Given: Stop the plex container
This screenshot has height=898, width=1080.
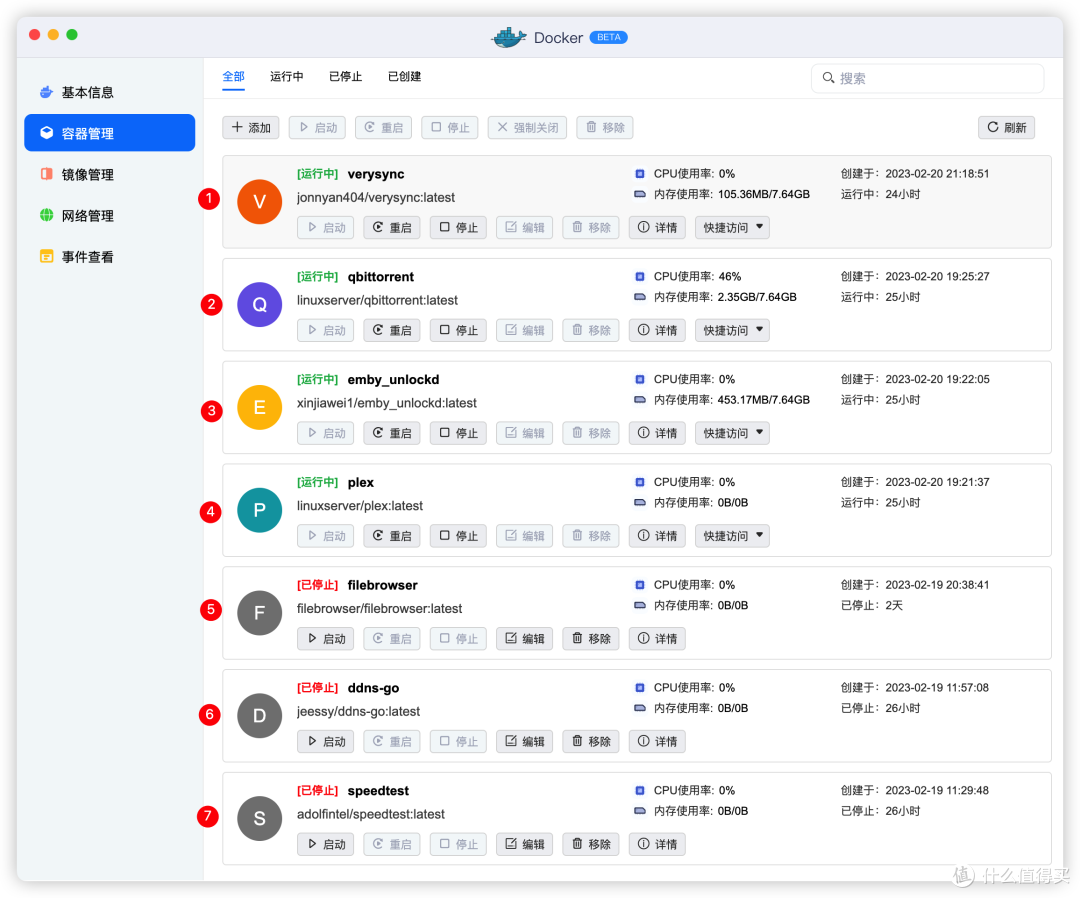Looking at the screenshot, I should point(458,535).
